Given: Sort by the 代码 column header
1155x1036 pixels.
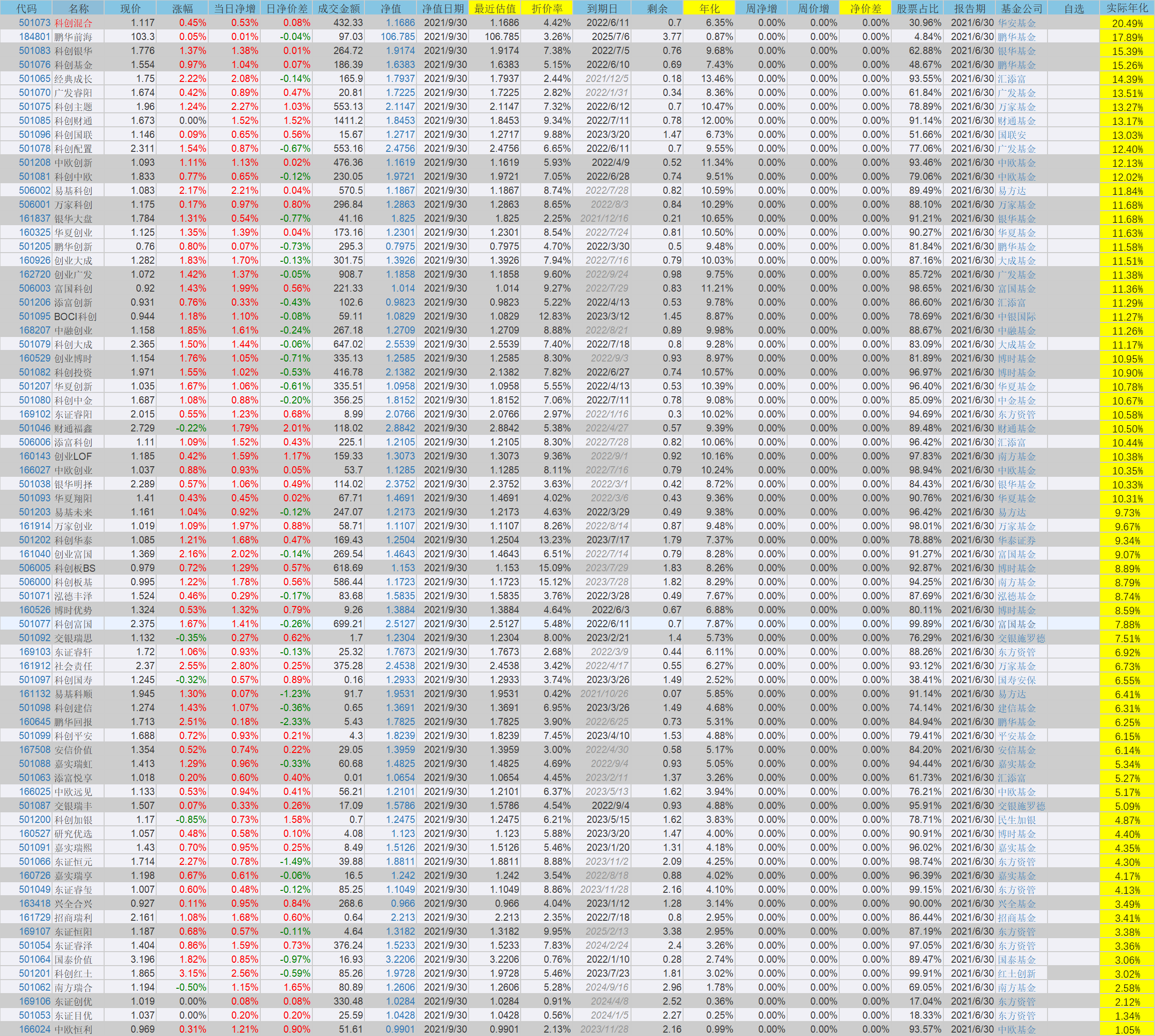Looking at the screenshot, I should [x=26, y=8].
